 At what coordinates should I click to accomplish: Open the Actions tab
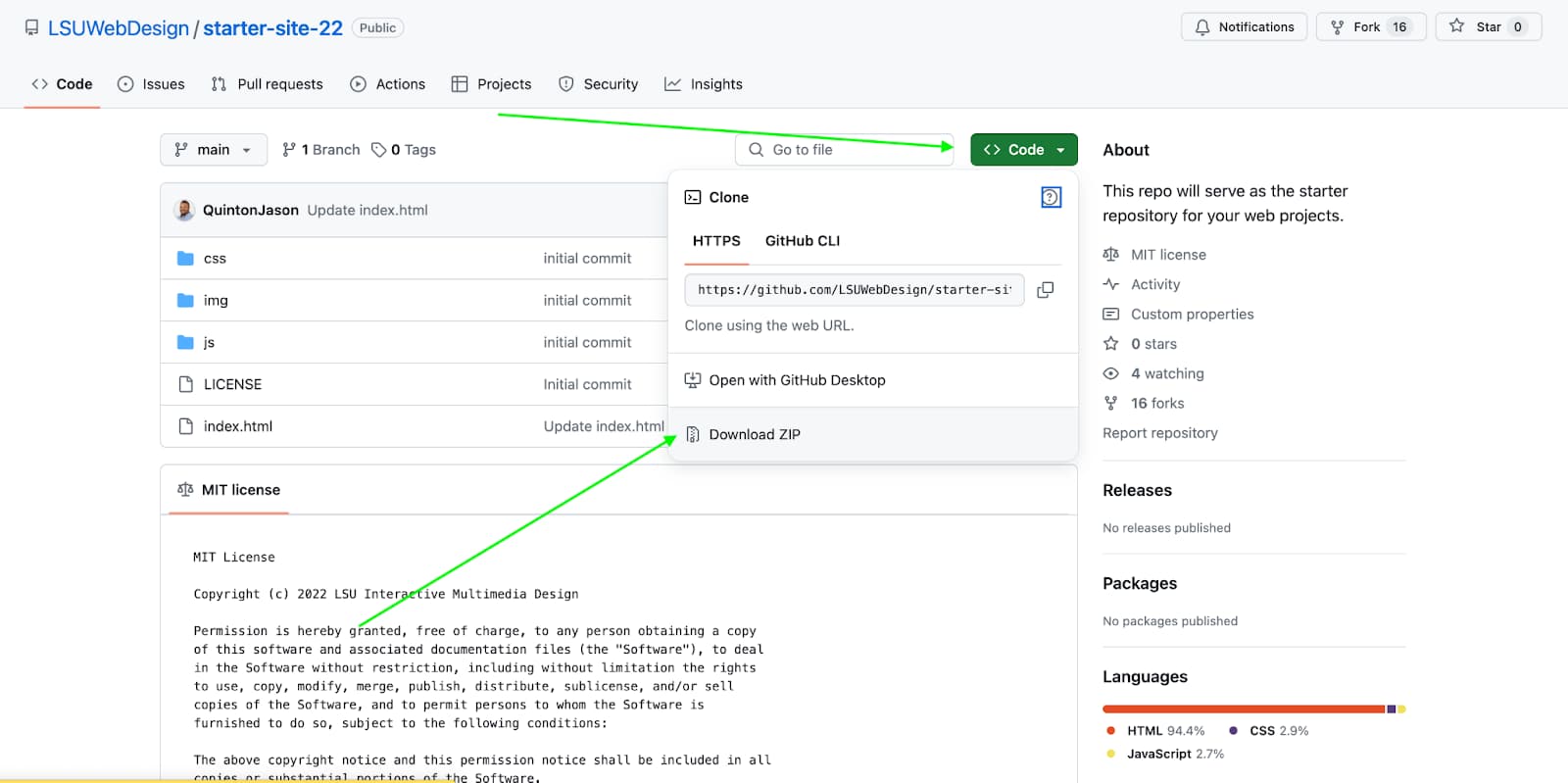pos(388,84)
